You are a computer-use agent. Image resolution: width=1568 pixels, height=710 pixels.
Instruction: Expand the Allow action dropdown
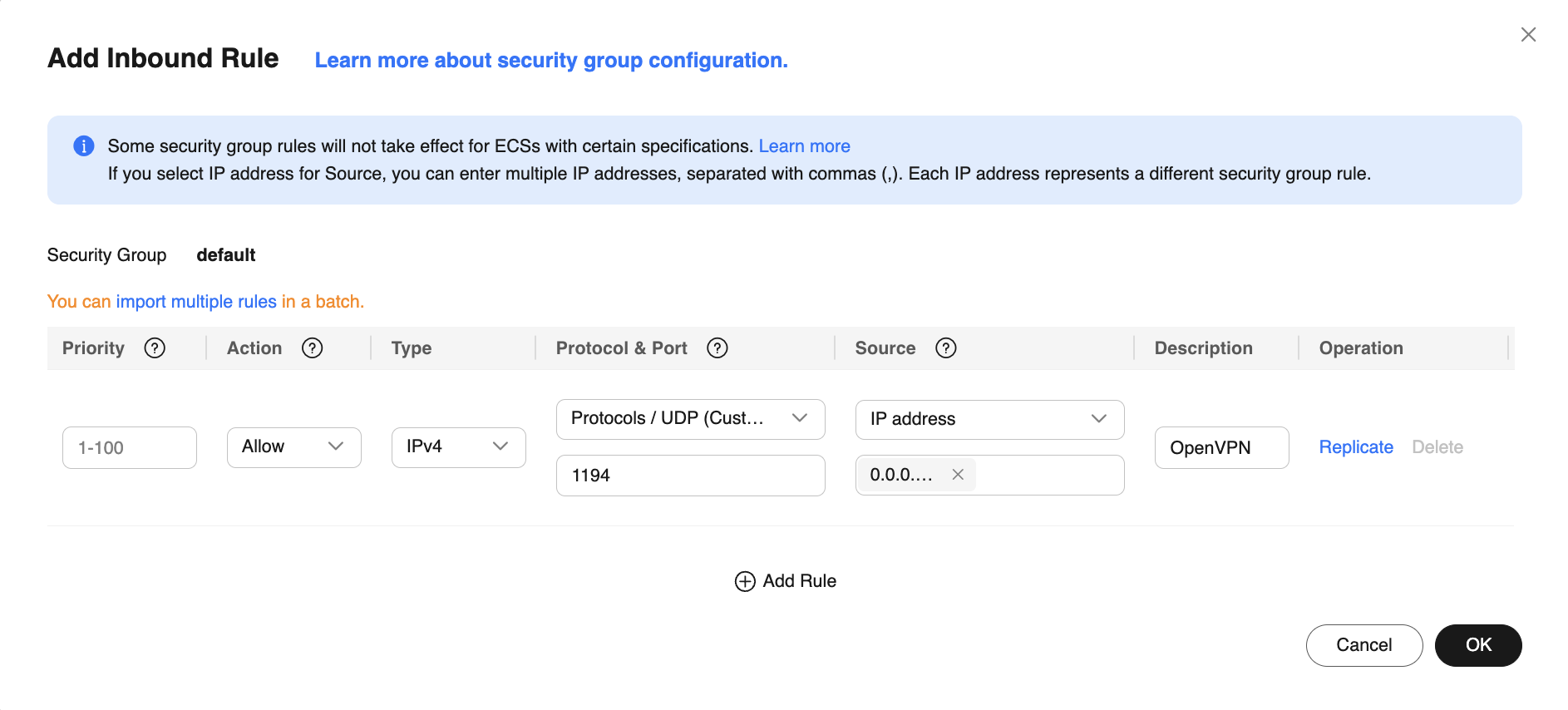point(294,447)
